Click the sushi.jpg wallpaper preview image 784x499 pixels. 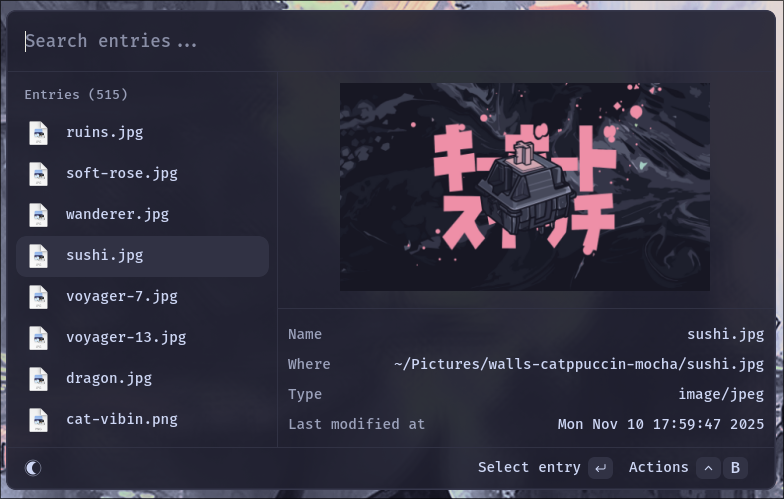click(x=524, y=187)
